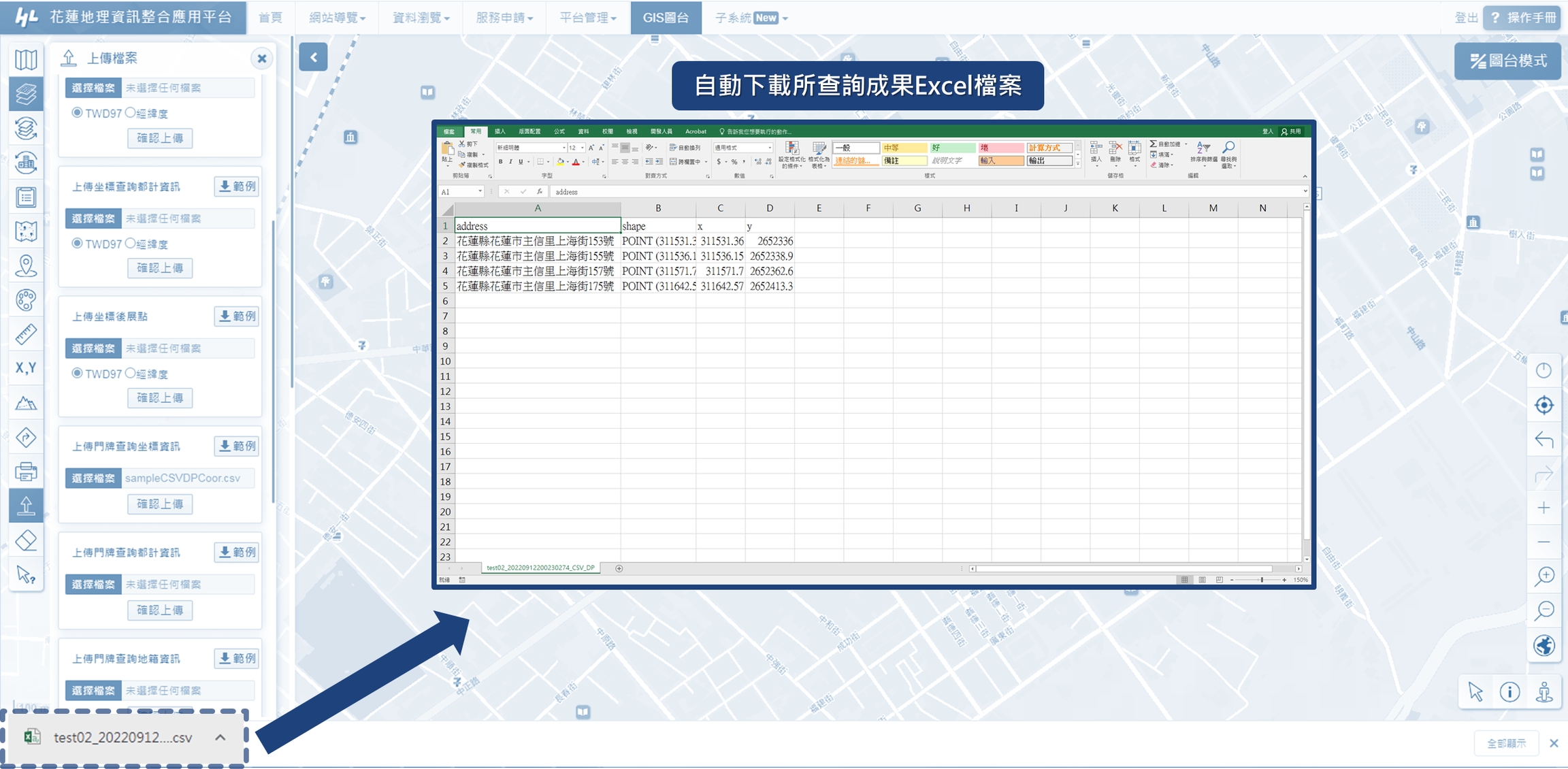Viewport: 1568px width, 769px height.
Task: Click the info identify icon
Action: point(1509,692)
